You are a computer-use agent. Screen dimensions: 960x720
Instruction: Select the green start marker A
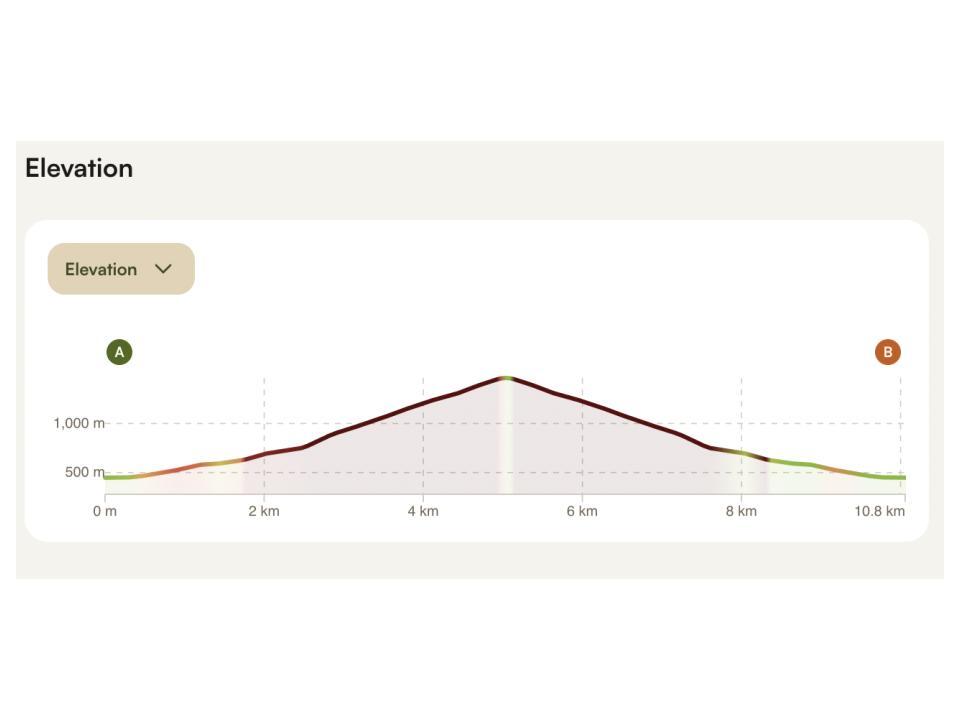pos(119,352)
